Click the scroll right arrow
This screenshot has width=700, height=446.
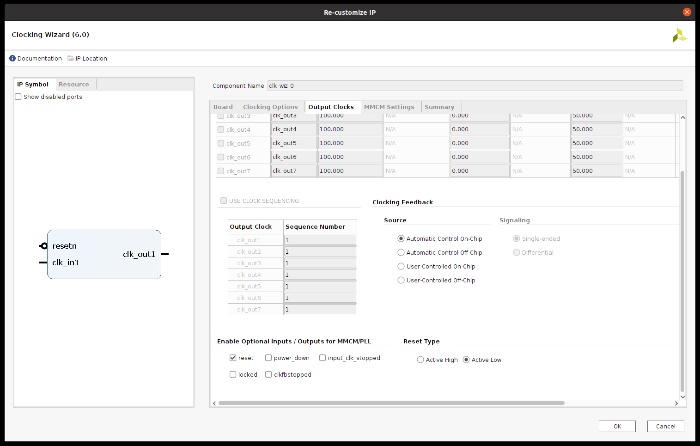click(x=676, y=403)
